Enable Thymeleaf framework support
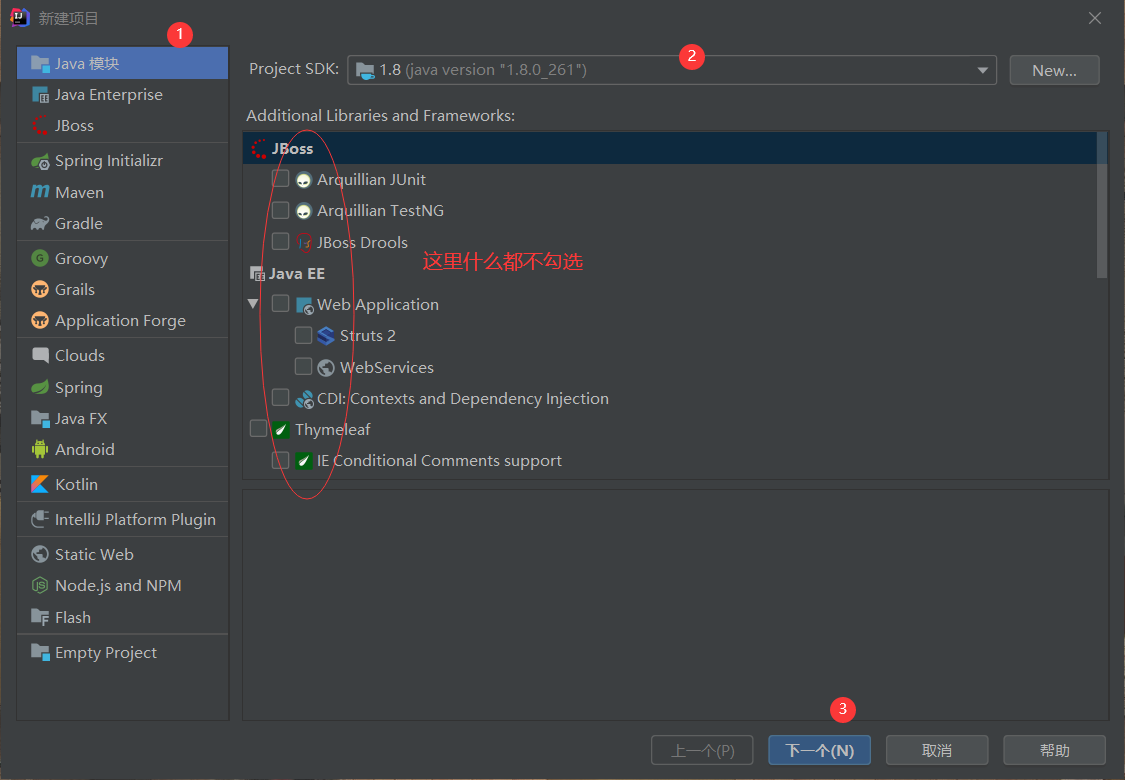This screenshot has height=780, width=1125. (x=257, y=428)
